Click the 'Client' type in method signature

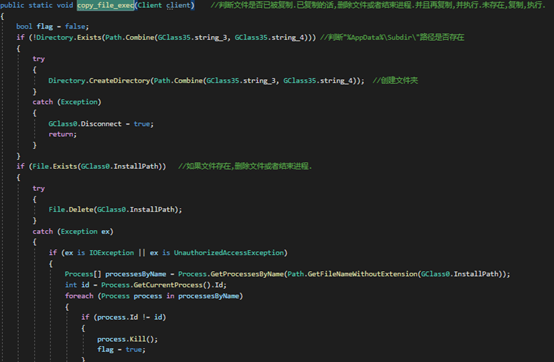pyautogui.click(x=150, y=5)
